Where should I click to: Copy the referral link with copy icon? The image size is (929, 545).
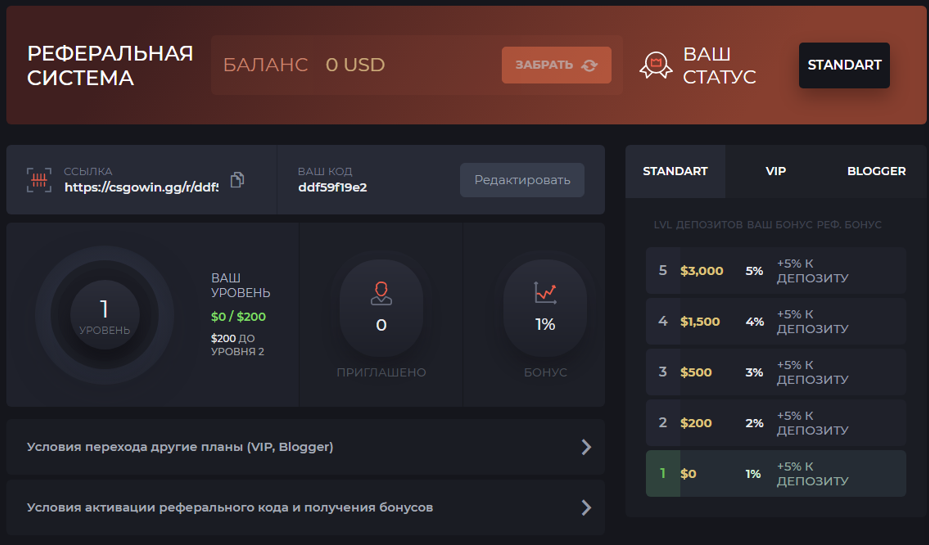[x=238, y=179]
